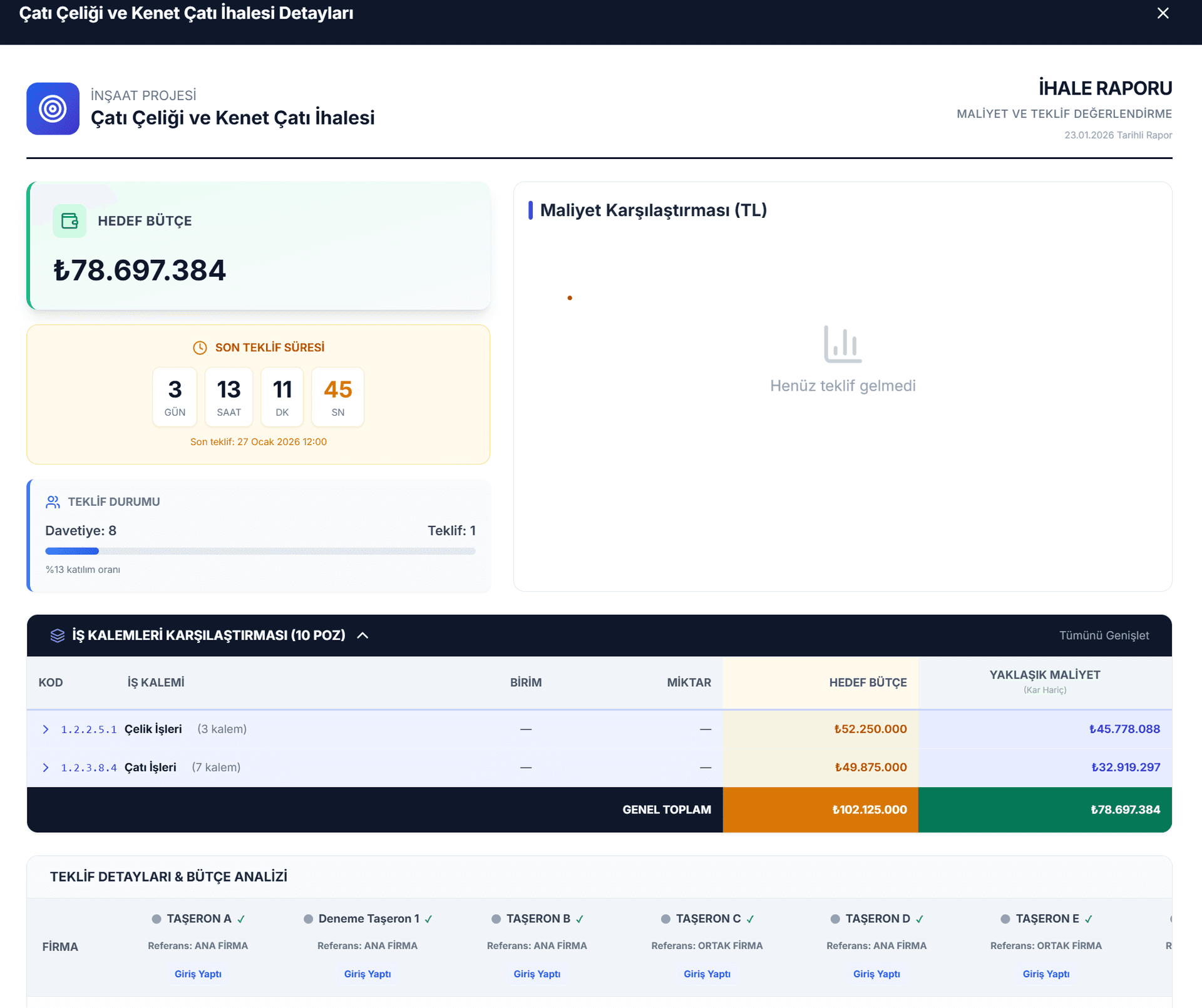
Task: Open the TEKLİF DETAYLARI & BÜTÇE ANALİZİ section
Action: pos(168,877)
